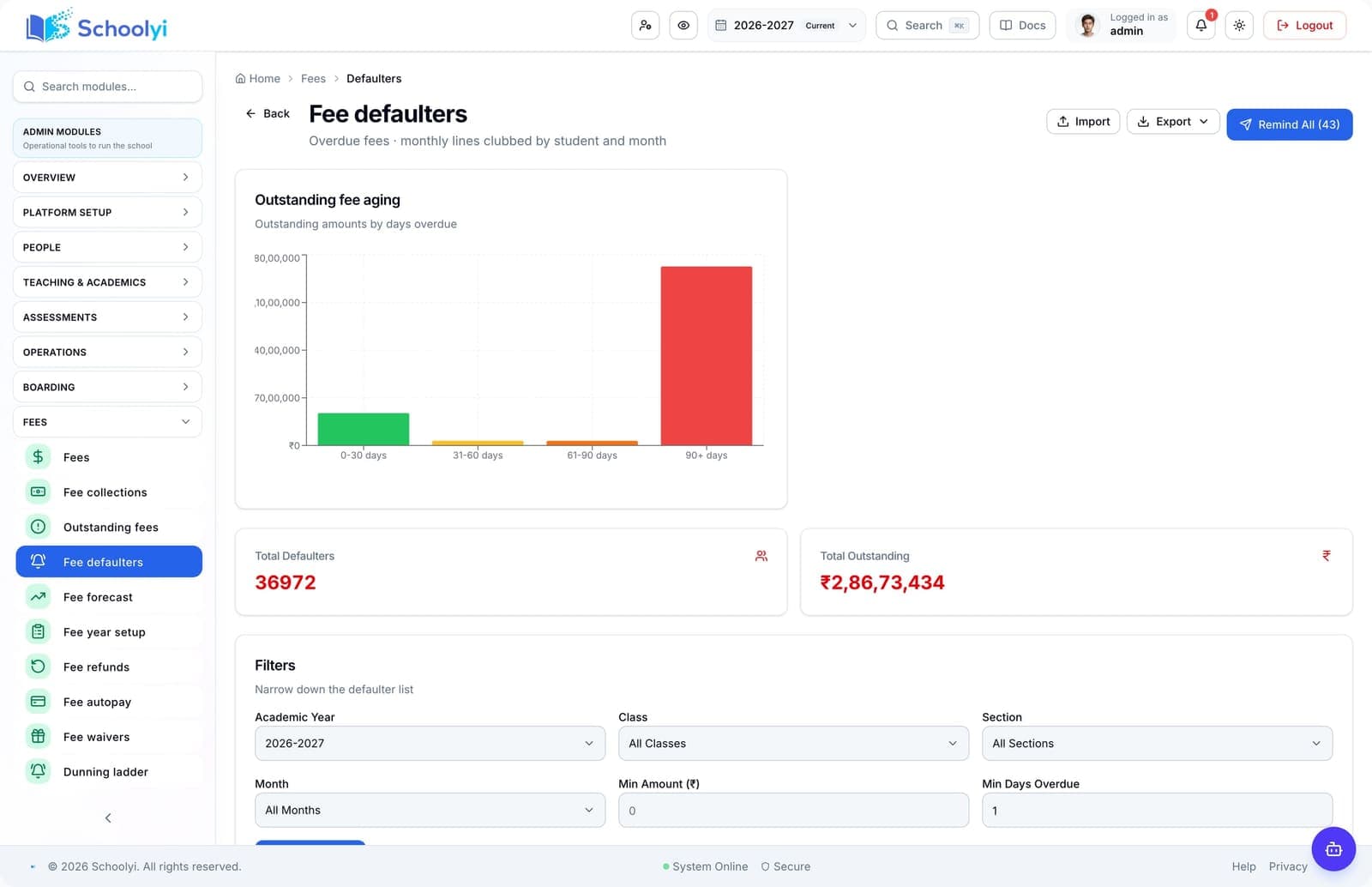Open the Export dropdown

[1173, 121]
